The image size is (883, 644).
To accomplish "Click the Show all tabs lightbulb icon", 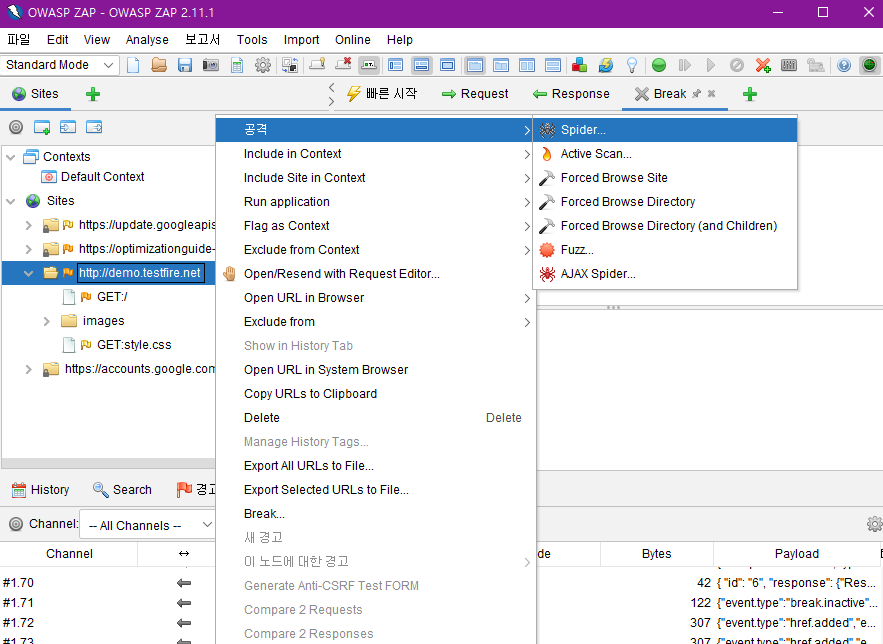I will [x=317, y=64].
